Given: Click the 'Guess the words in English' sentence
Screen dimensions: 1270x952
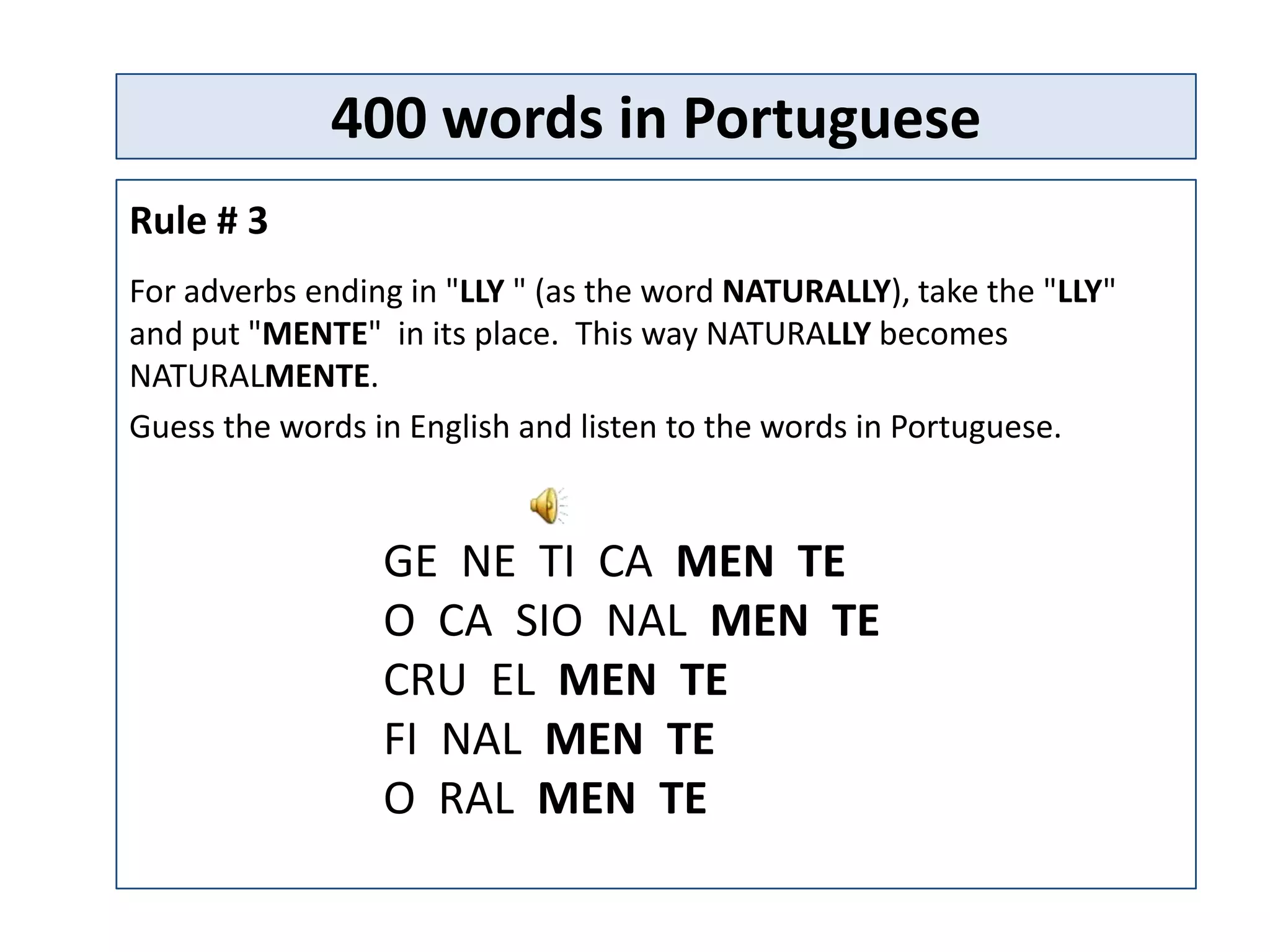Looking at the screenshot, I should coord(594,427).
